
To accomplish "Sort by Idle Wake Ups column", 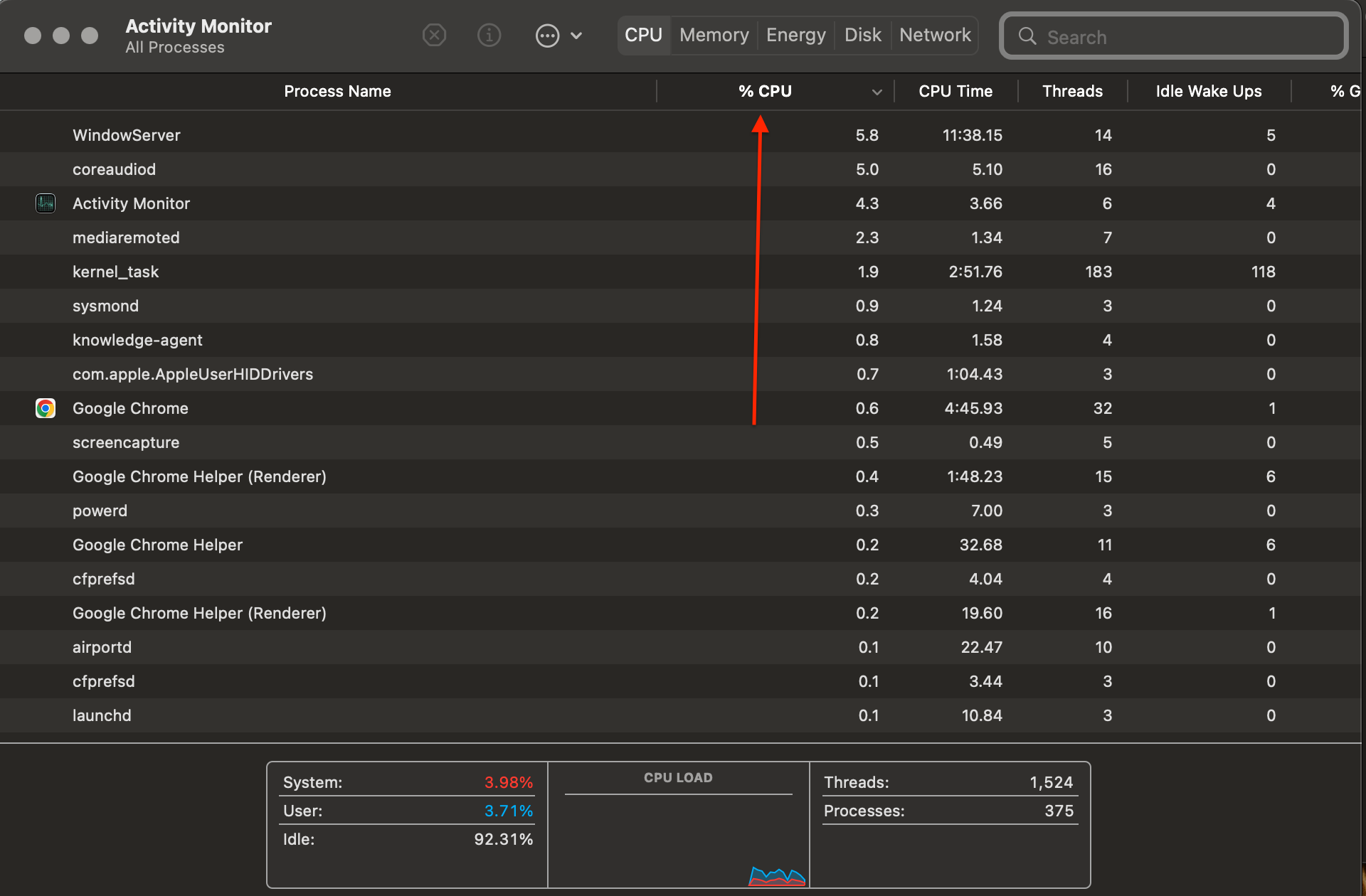I will (x=1208, y=91).
